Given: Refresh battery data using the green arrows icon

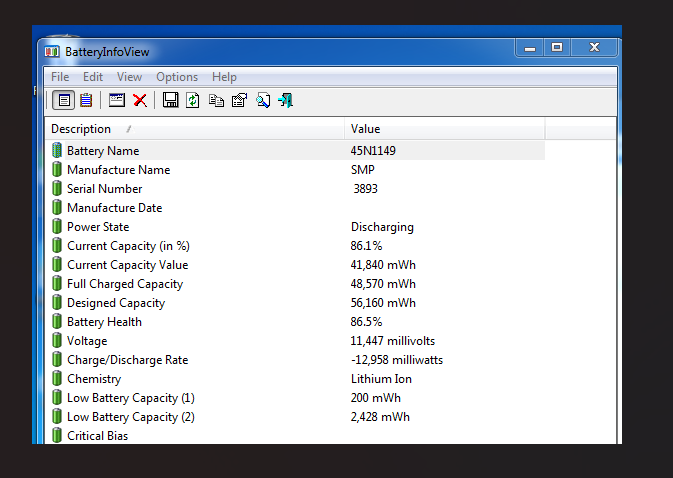Looking at the screenshot, I should tap(193, 100).
